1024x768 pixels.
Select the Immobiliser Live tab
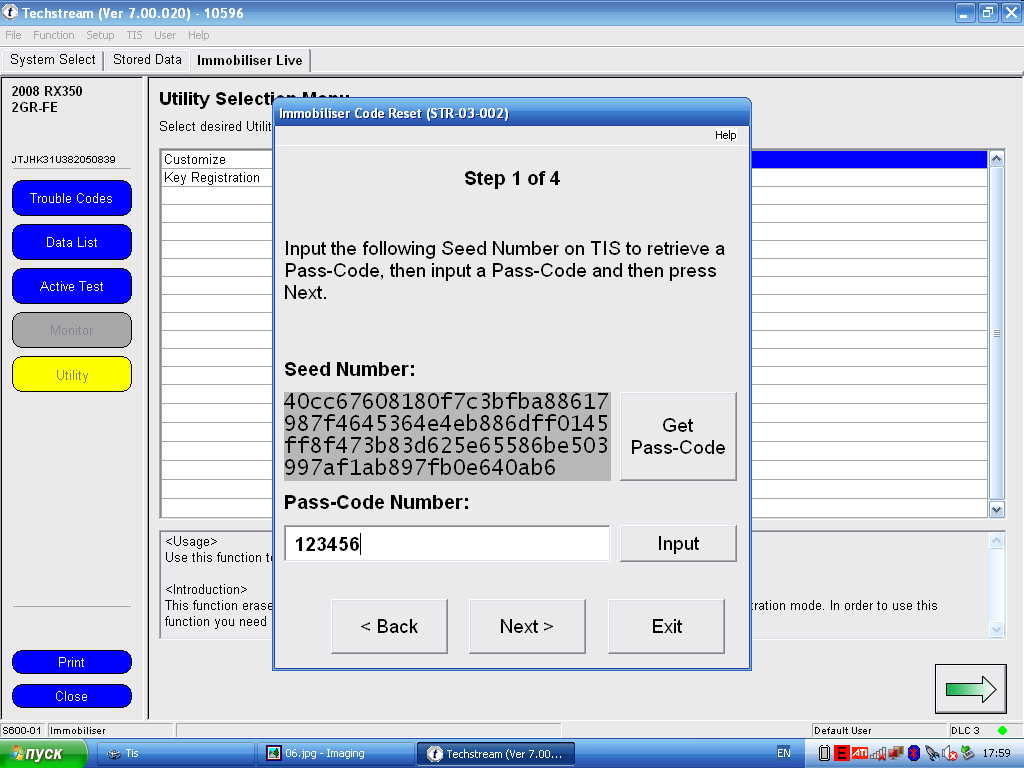pyautogui.click(x=249, y=60)
